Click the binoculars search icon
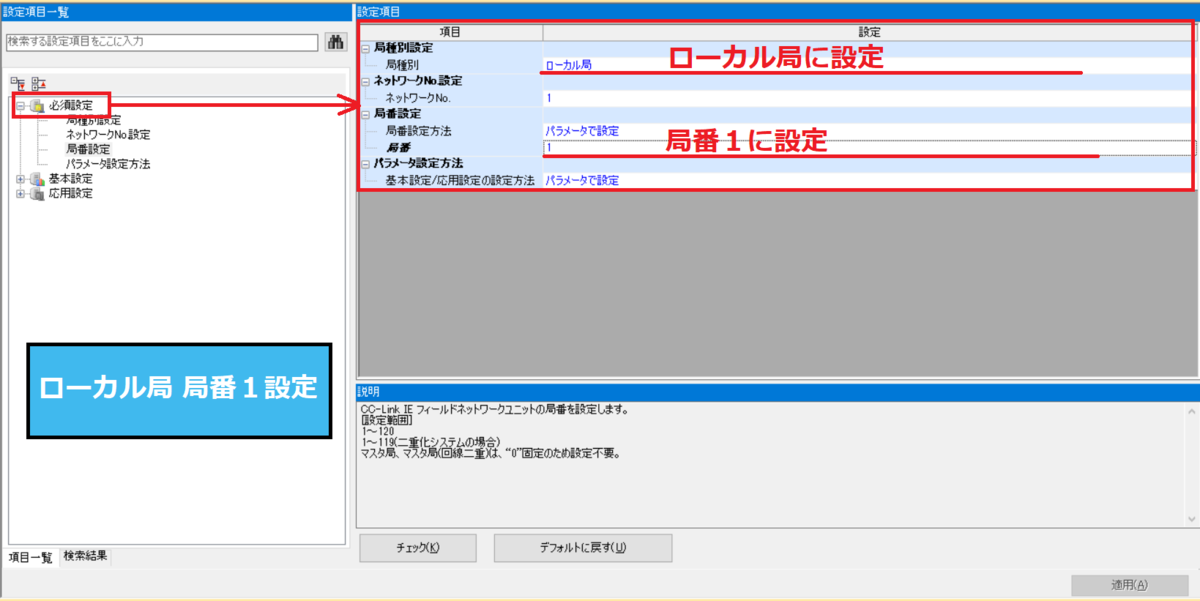The height and width of the screenshot is (601, 1200). (x=336, y=42)
